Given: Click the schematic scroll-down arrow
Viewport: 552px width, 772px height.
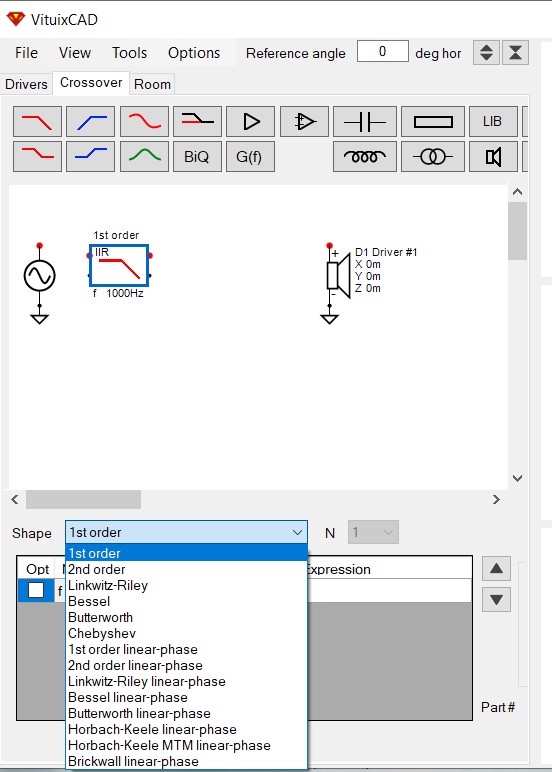Looking at the screenshot, I should coord(518,478).
